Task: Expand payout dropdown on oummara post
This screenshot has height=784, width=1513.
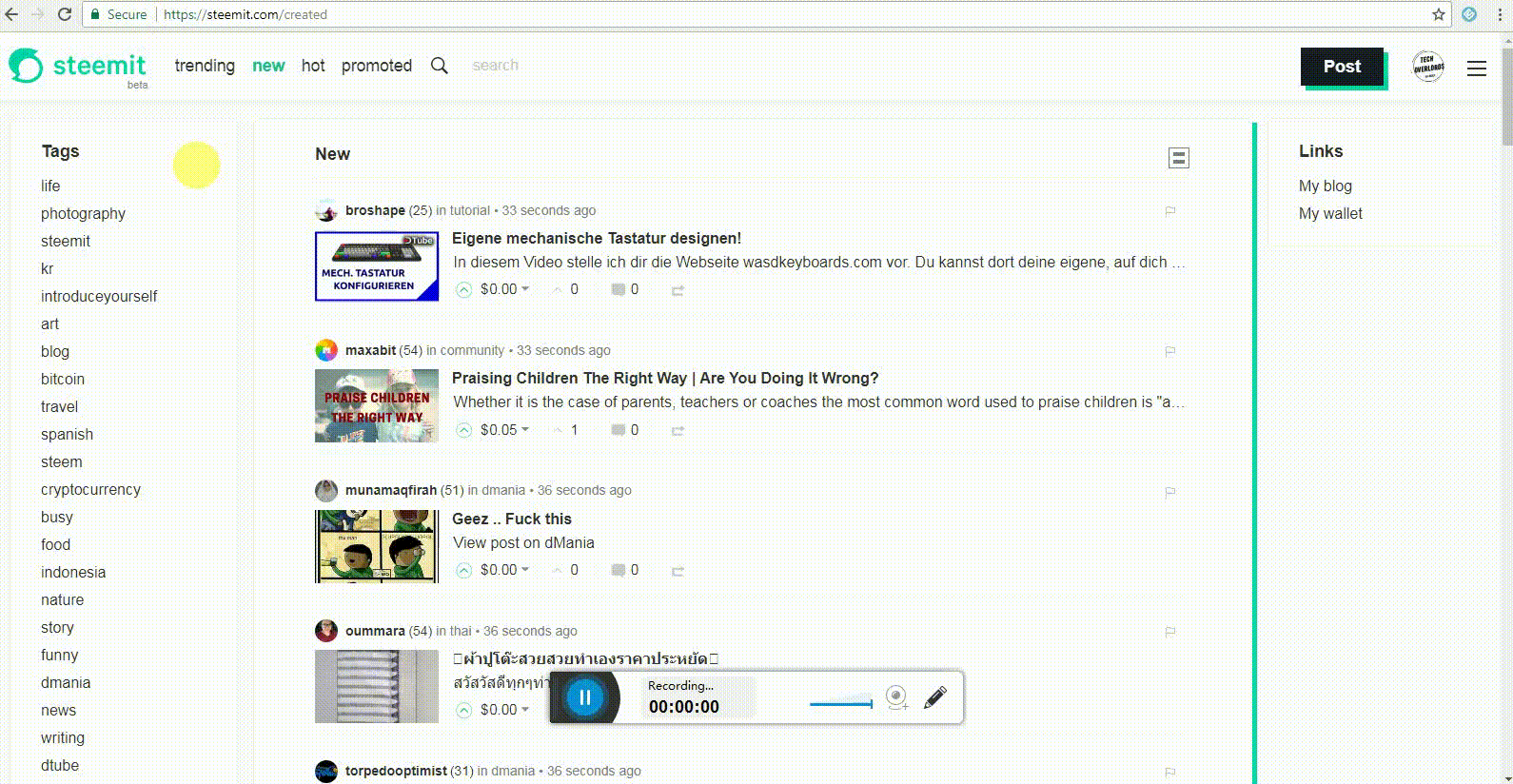Action: pyautogui.click(x=505, y=710)
